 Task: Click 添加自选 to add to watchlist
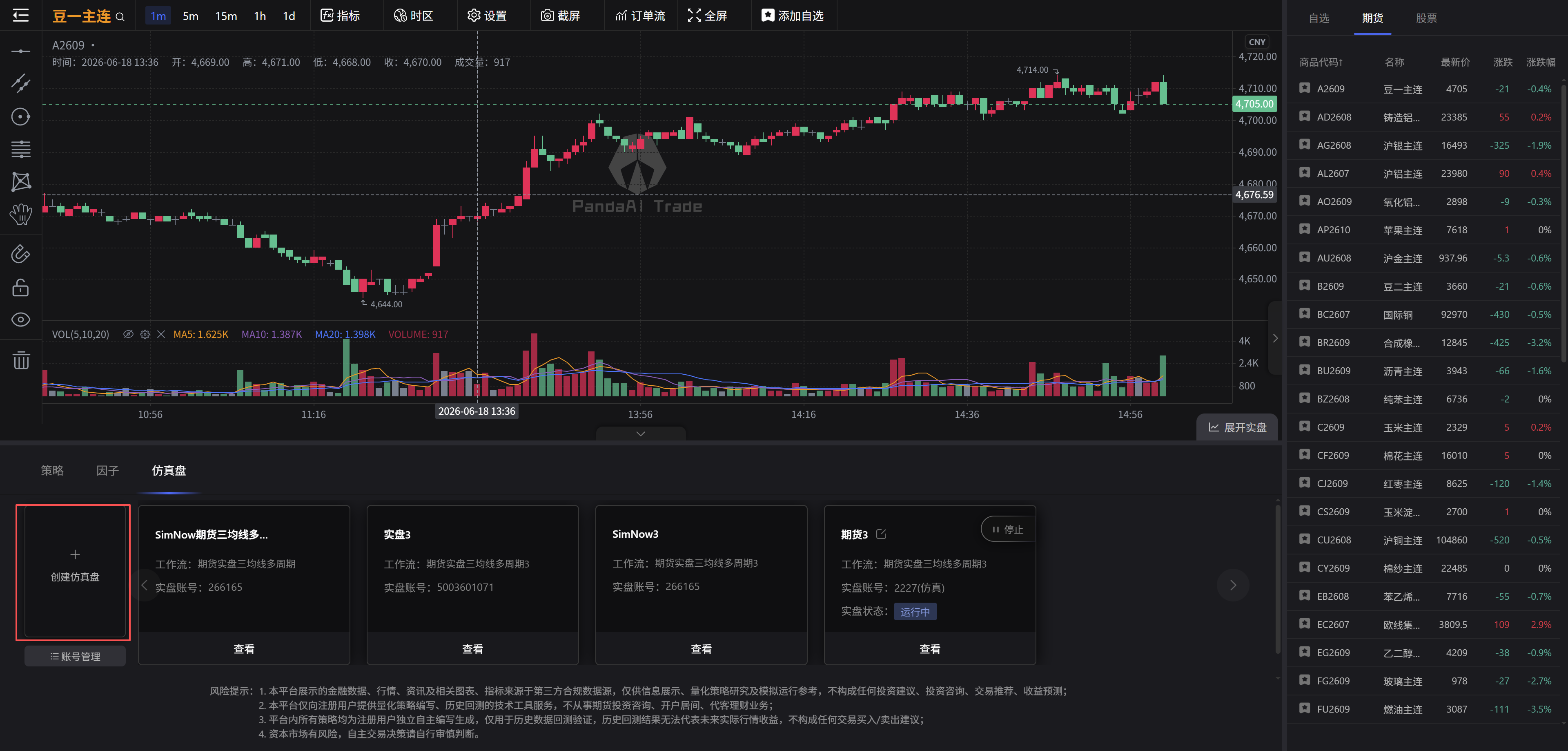point(793,16)
